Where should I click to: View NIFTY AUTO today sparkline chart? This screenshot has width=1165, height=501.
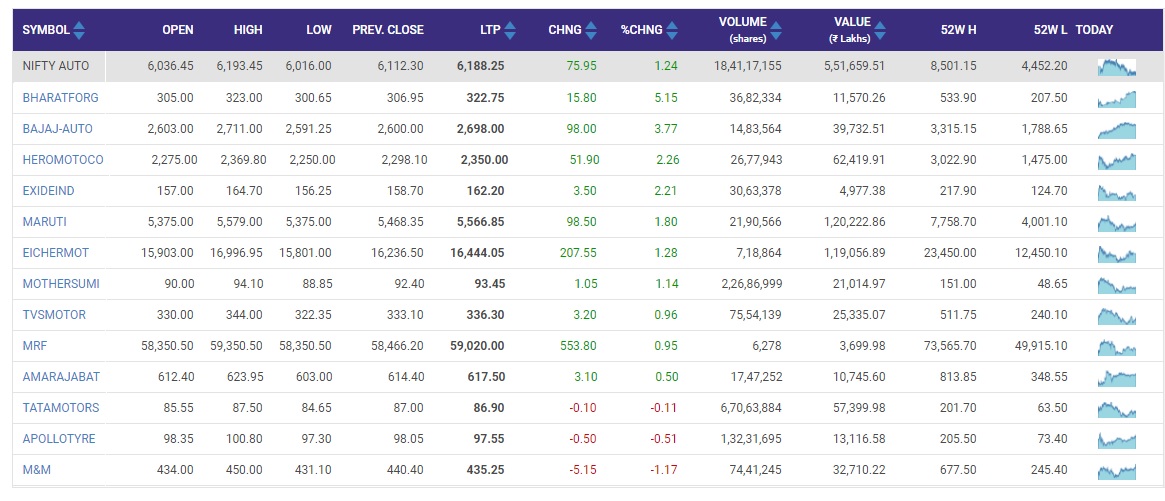click(x=1116, y=67)
